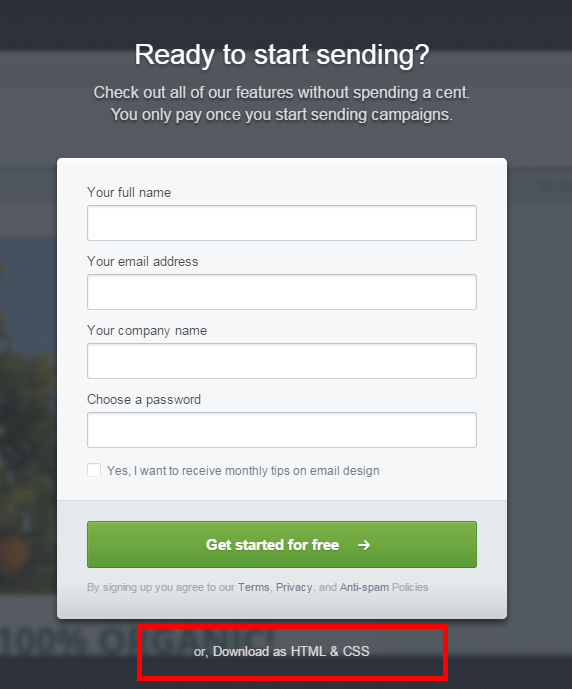The image size is (572, 689).
Task: Click the 'Get started for free' button
Action: (x=282, y=544)
